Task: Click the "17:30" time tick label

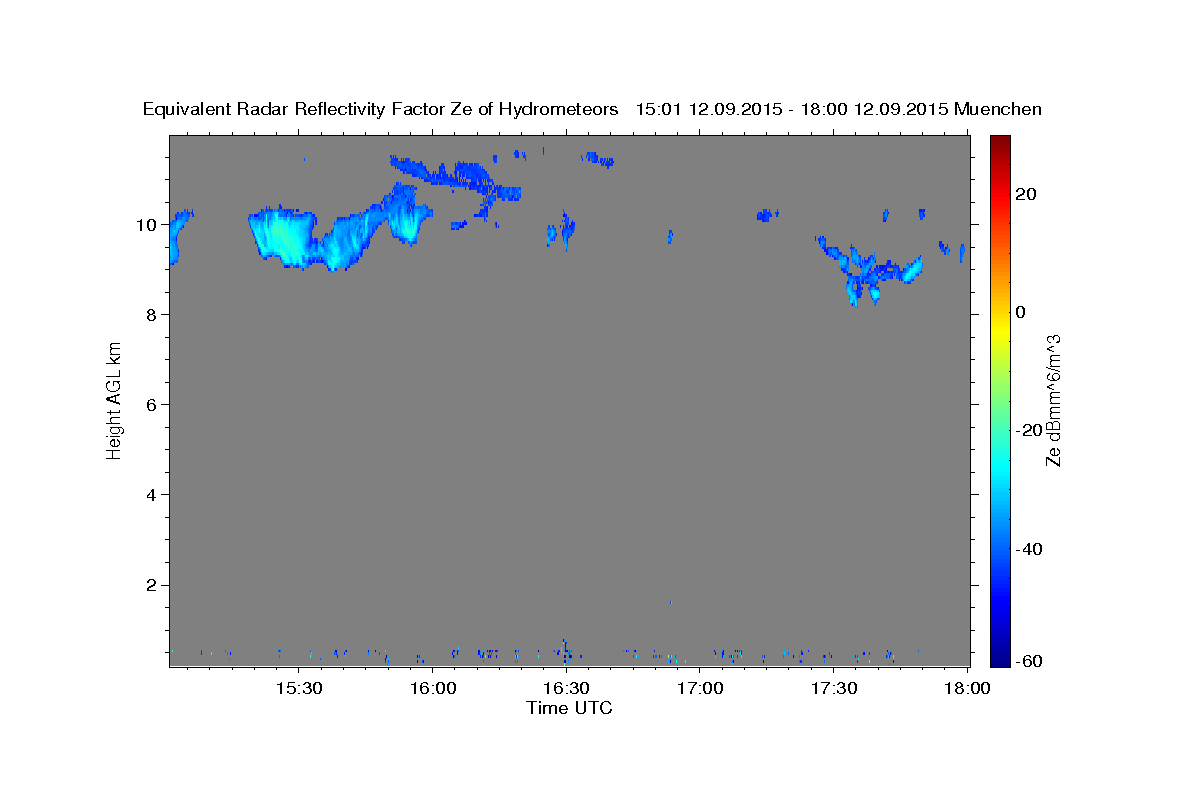Action: point(834,689)
